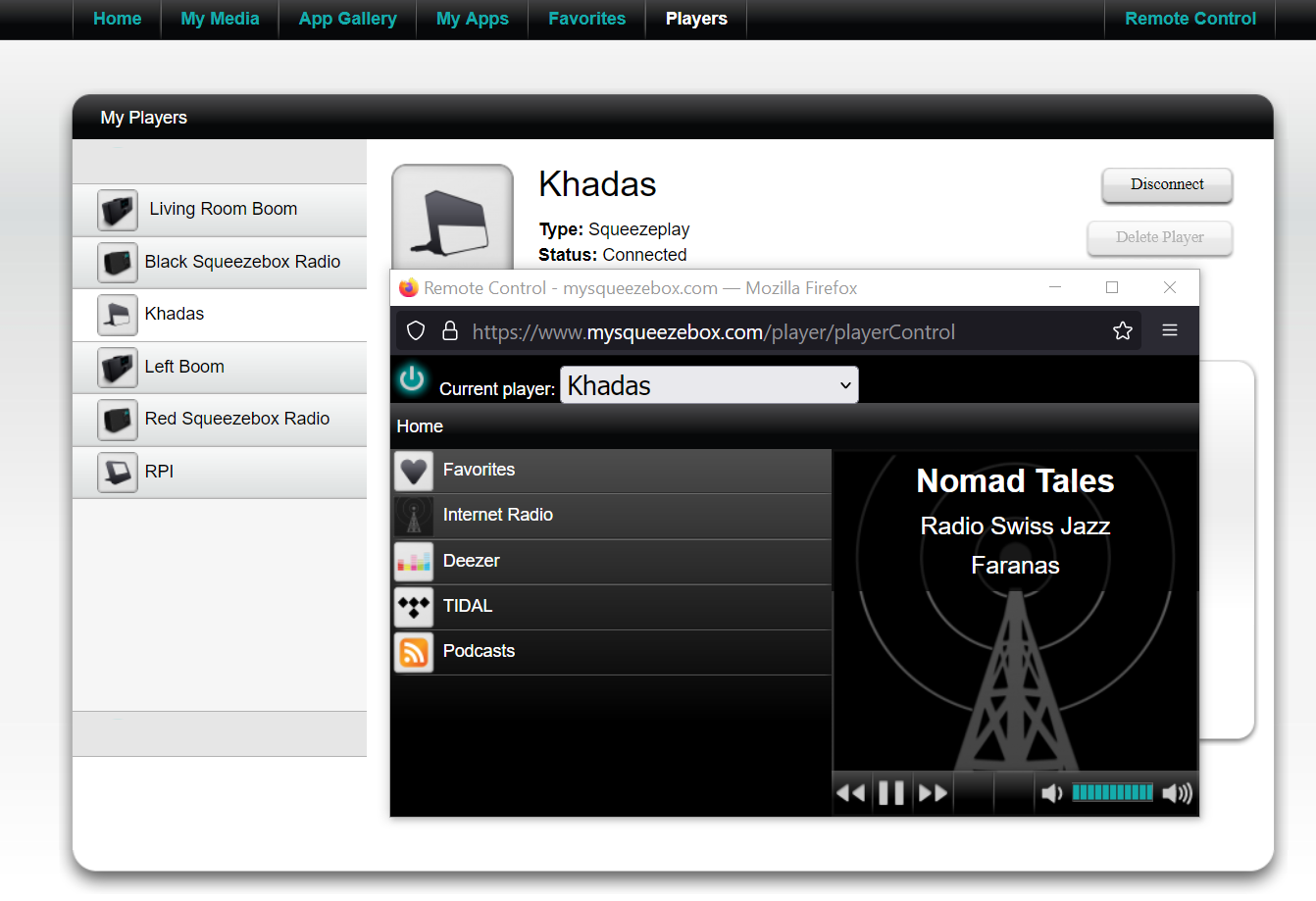The image size is (1316, 901).
Task: Open the Current player dropdown
Action: click(x=709, y=385)
